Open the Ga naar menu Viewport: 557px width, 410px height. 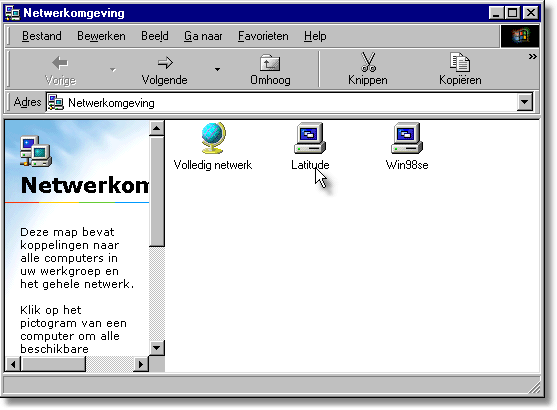point(203,36)
